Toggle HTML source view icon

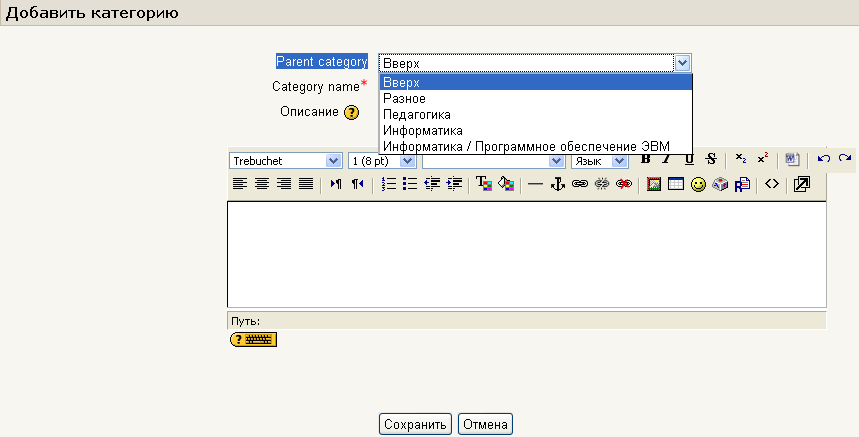771,184
